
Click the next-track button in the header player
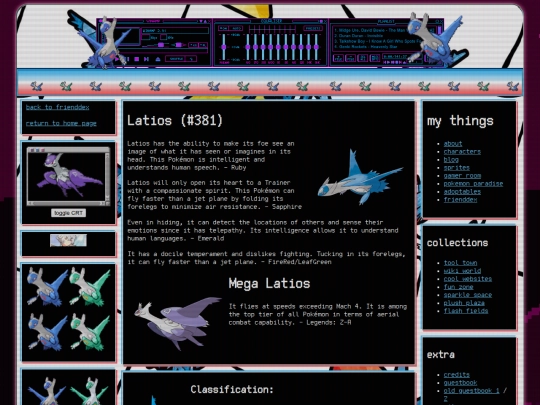146,59
